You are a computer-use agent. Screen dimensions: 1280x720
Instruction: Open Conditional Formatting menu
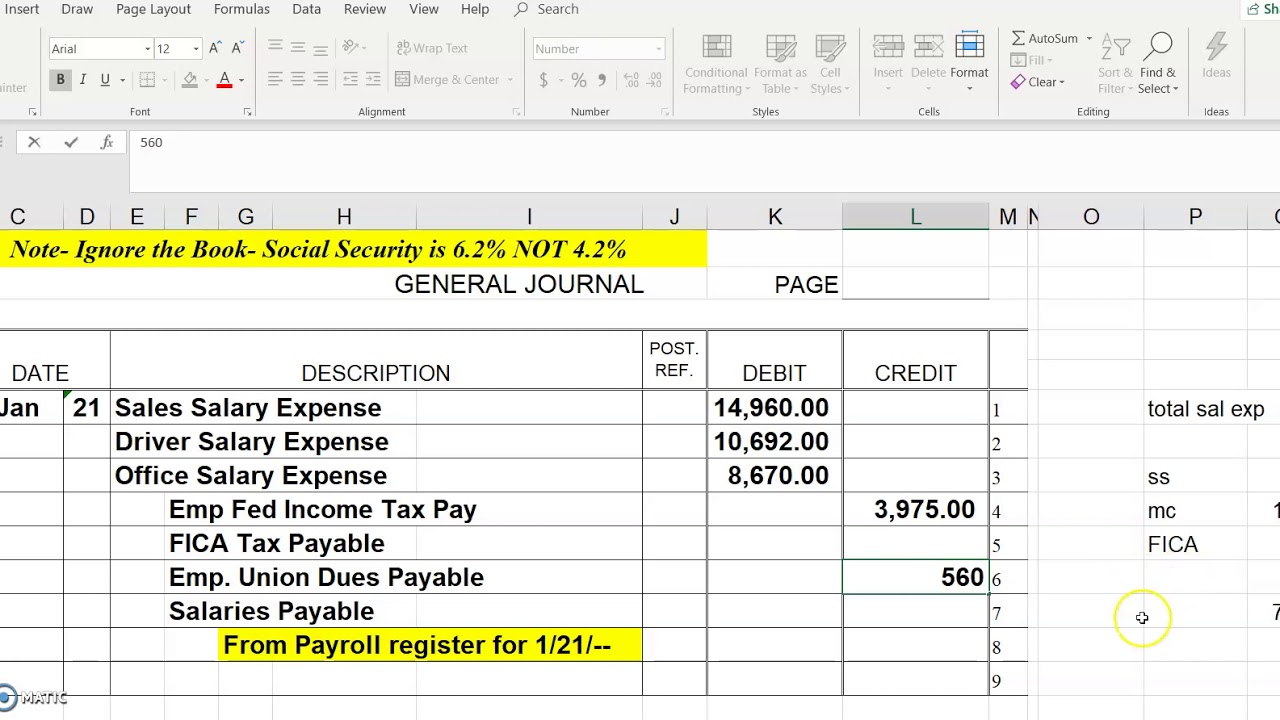716,65
